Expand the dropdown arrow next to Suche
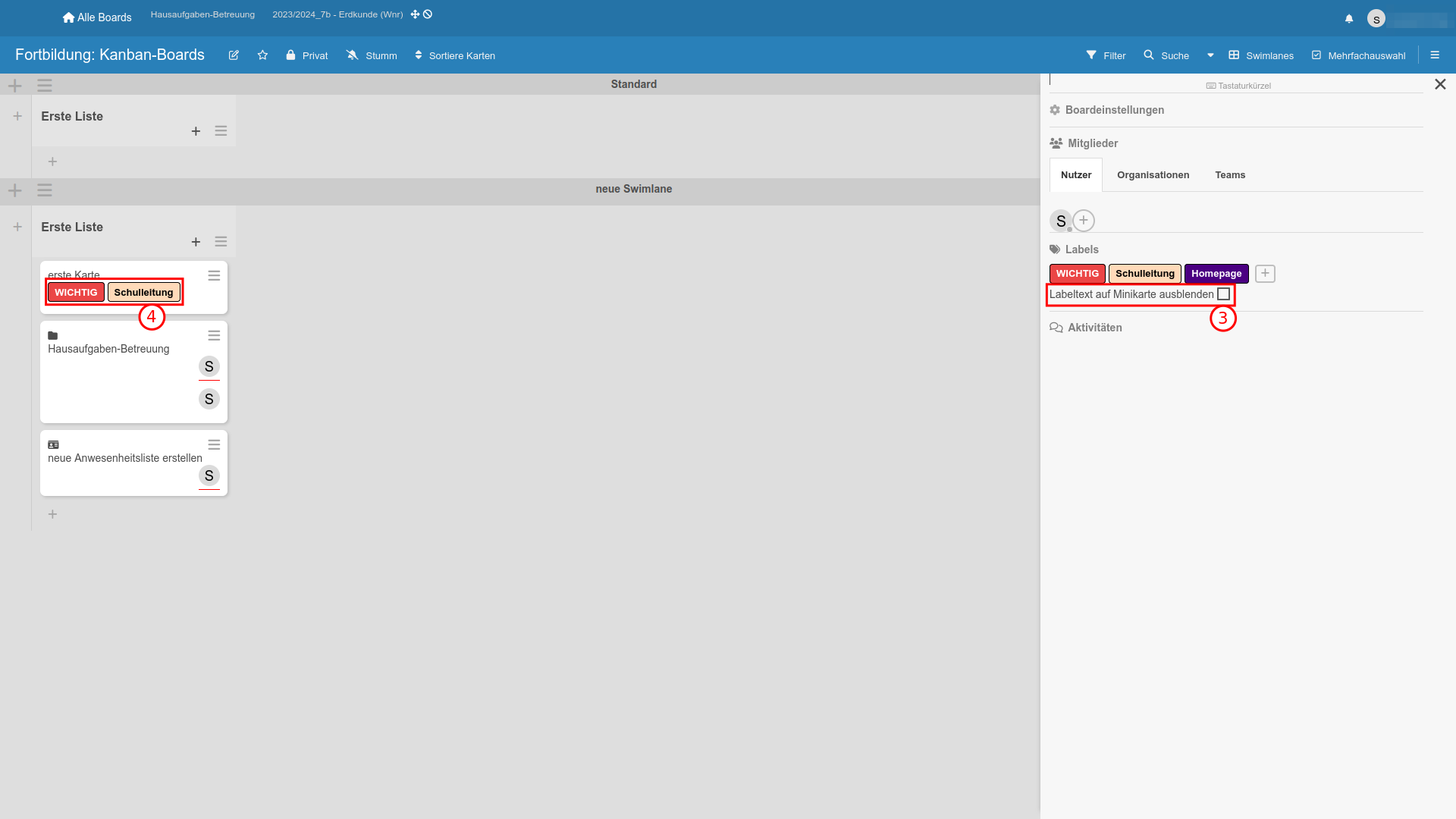The image size is (1456, 819). pos(1210,55)
